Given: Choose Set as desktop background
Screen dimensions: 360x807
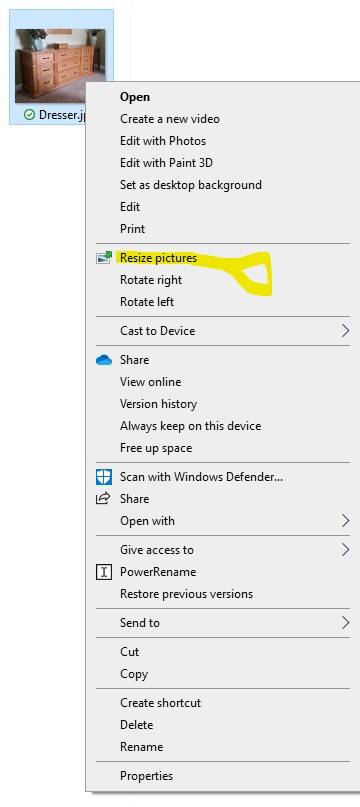Looking at the screenshot, I should click(191, 185).
